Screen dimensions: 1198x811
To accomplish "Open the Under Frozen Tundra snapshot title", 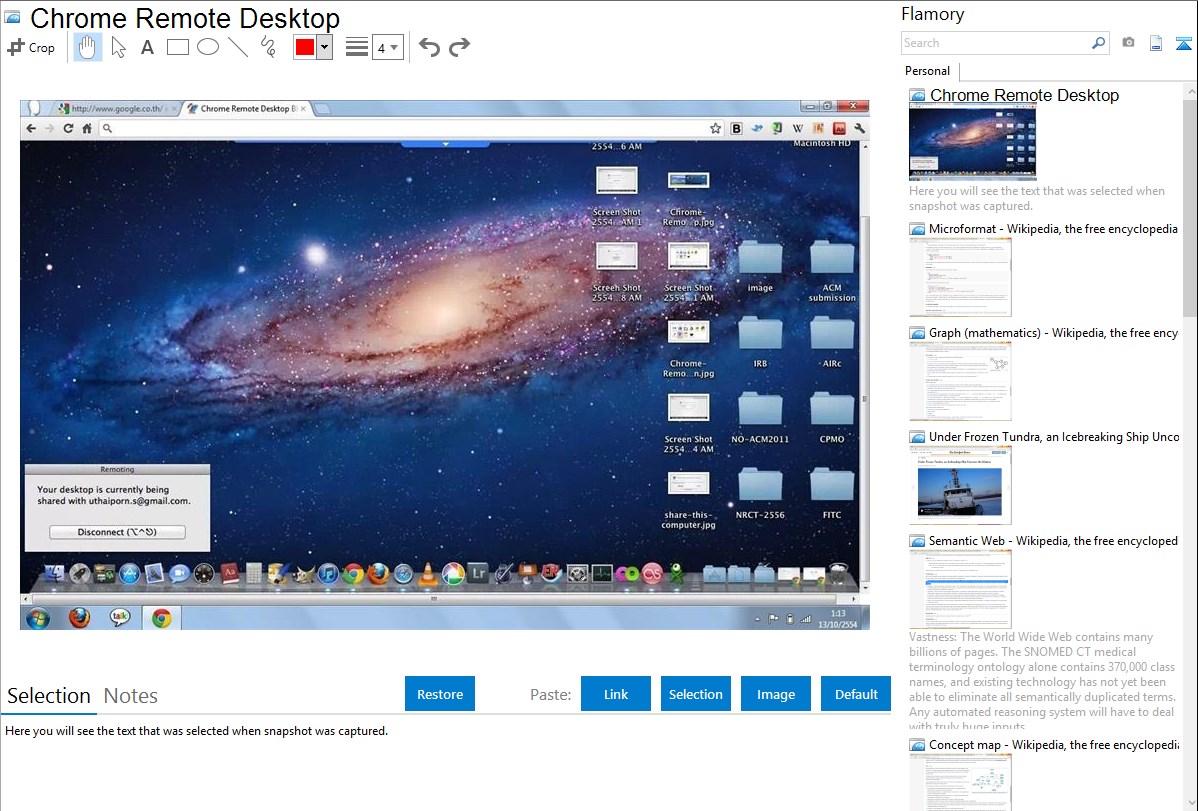I will click(x=1054, y=436).
